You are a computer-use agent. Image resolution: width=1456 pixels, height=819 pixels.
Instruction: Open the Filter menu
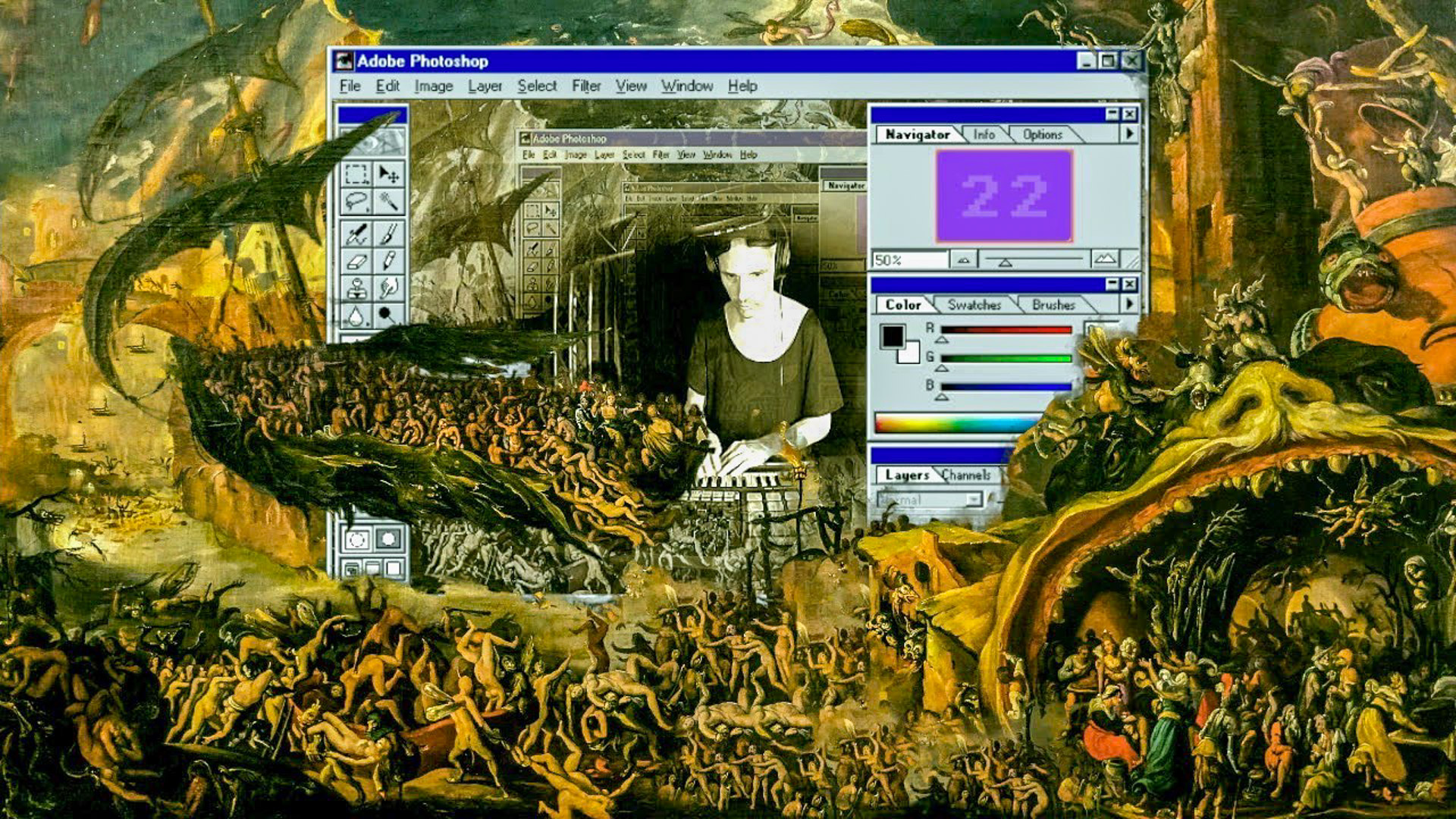(x=586, y=86)
